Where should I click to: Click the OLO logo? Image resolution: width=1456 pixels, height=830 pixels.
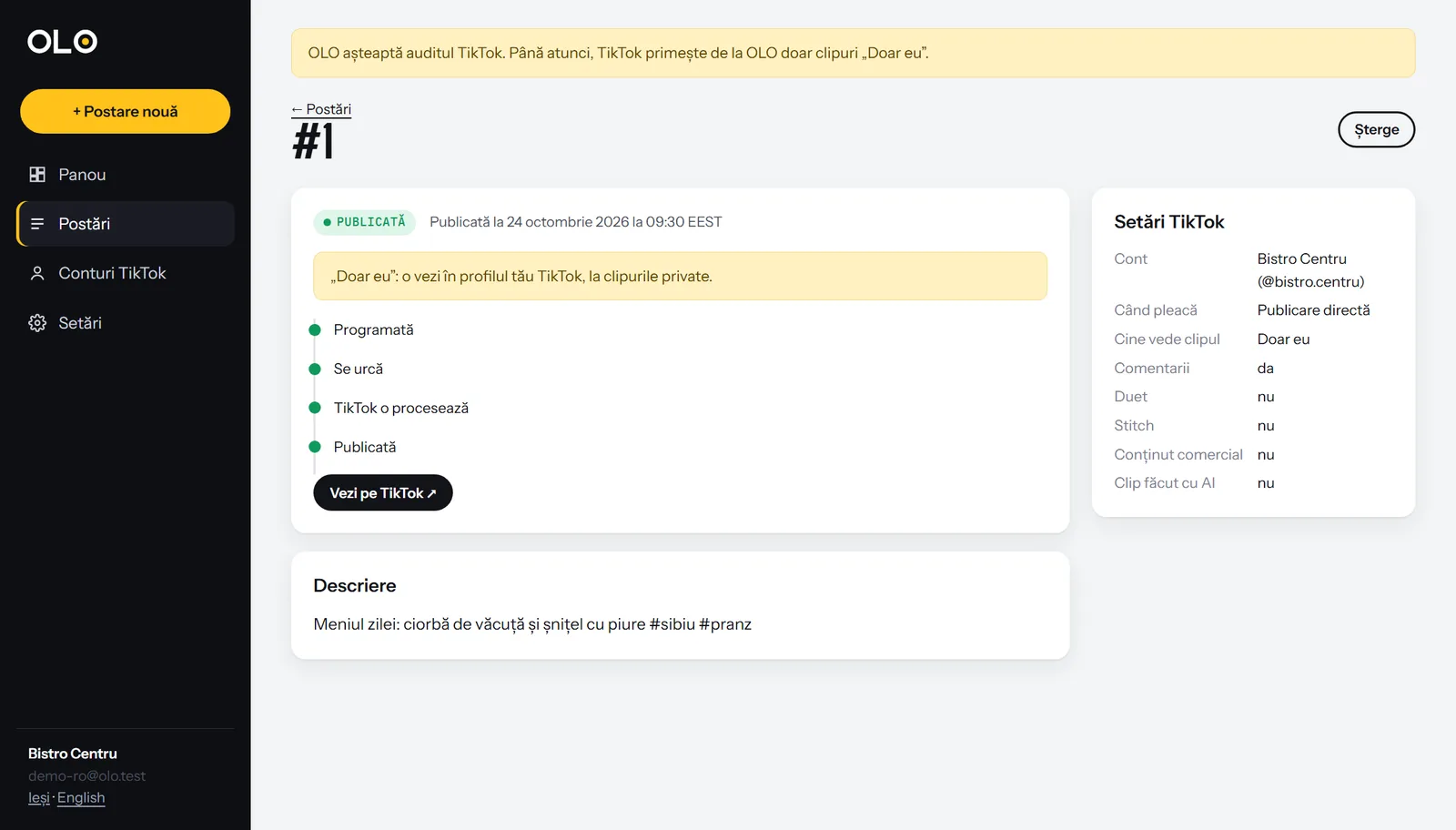[x=62, y=41]
